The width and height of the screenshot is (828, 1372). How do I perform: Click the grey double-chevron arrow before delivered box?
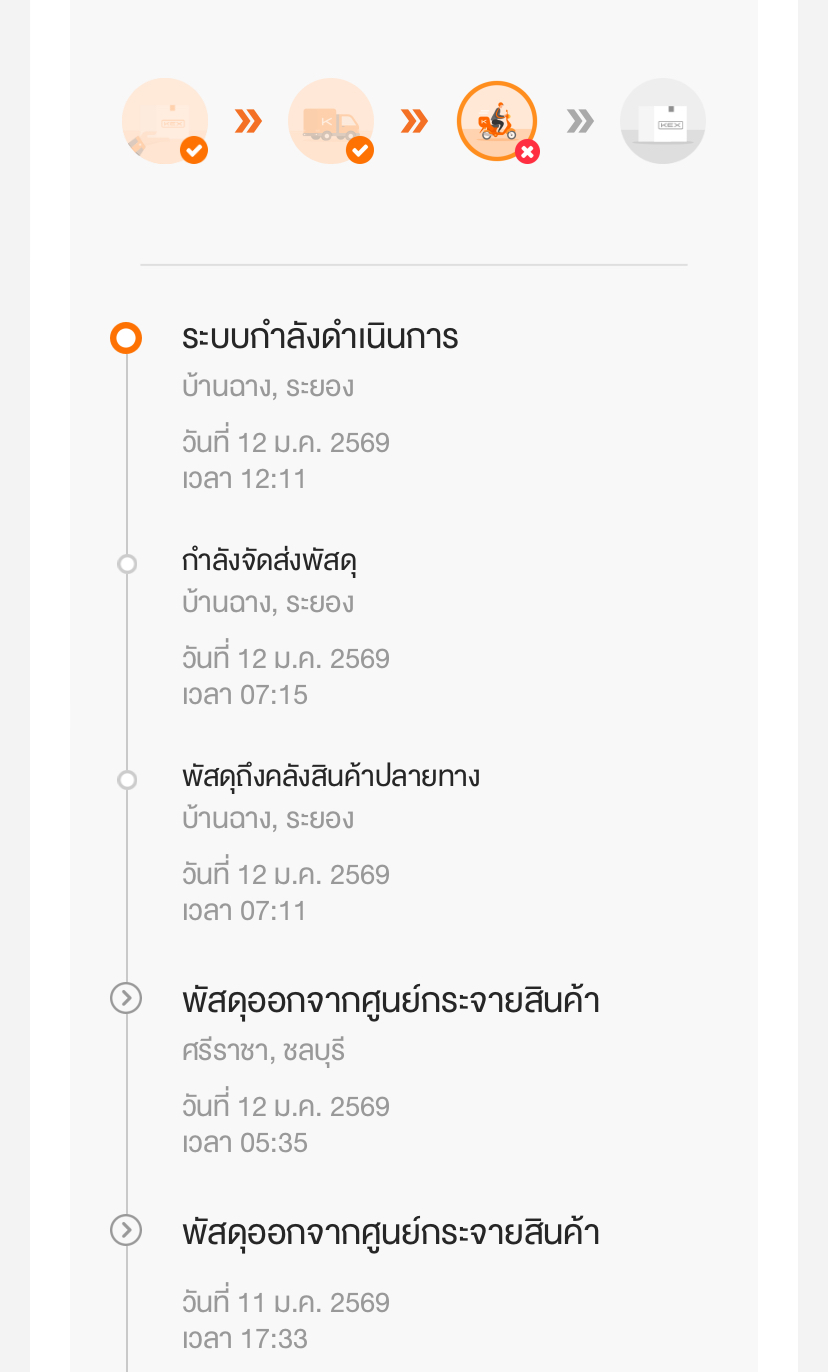click(580, 121)
